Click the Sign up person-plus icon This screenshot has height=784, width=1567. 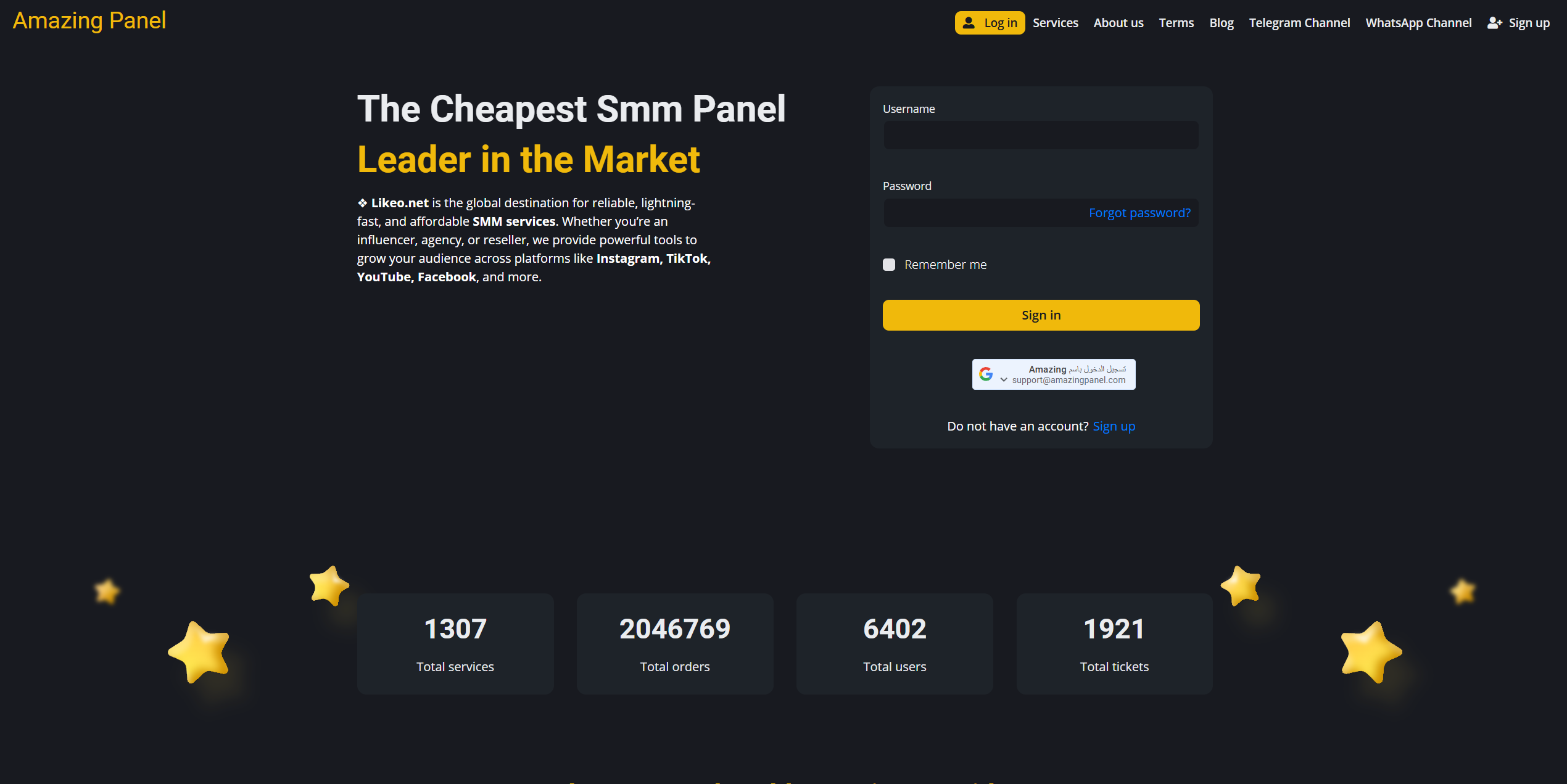(x=1494, y=23)
